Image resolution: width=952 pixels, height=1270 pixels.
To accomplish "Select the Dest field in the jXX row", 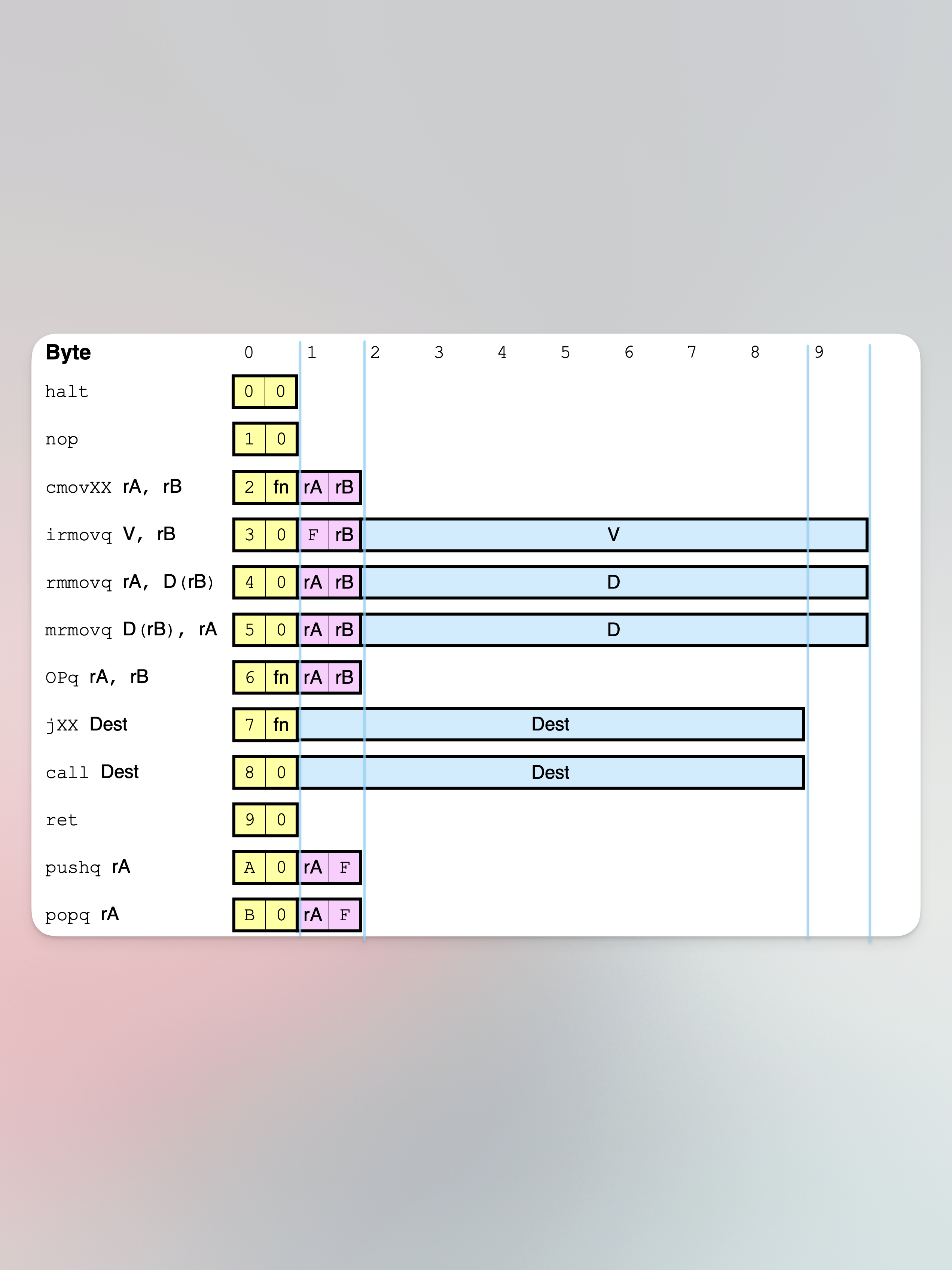I will (x=551, y=724).
